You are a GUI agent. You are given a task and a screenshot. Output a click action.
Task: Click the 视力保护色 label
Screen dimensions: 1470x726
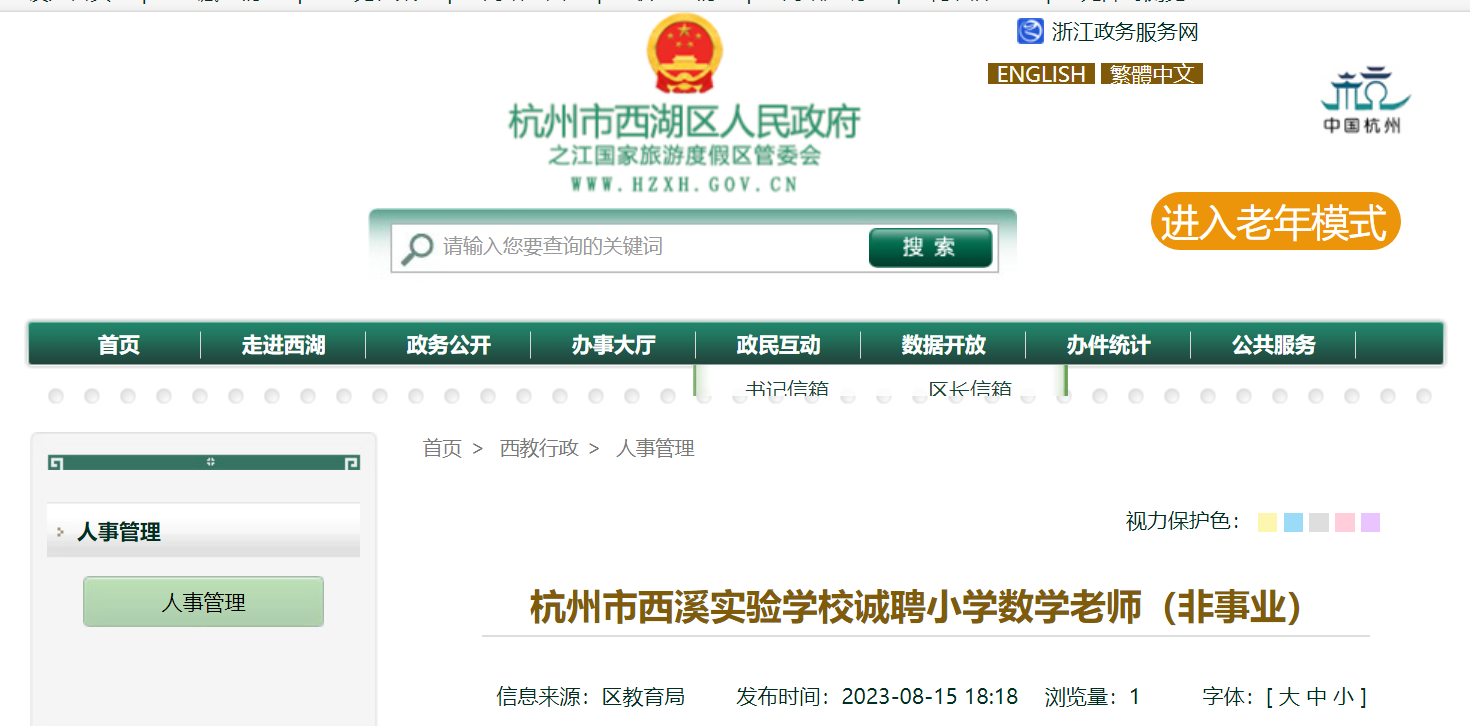coord(1183,521)
